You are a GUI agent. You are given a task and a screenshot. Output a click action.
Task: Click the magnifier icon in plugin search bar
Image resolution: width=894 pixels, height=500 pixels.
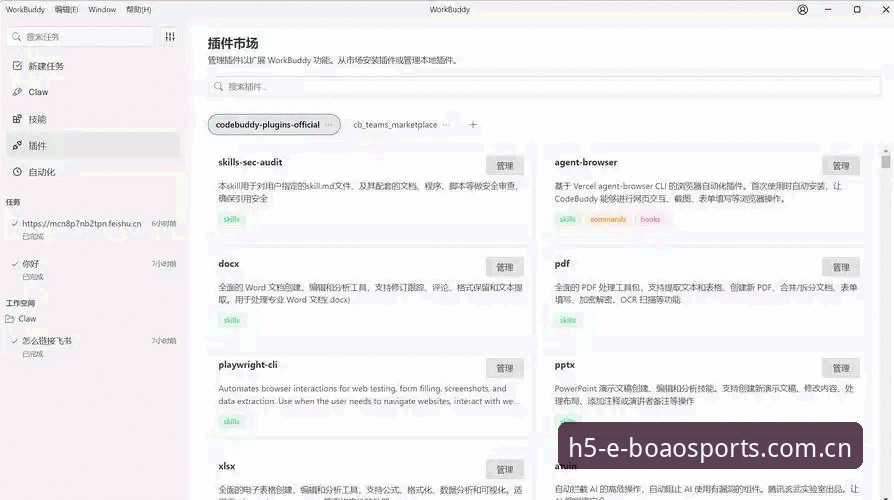tap(218, 87)
